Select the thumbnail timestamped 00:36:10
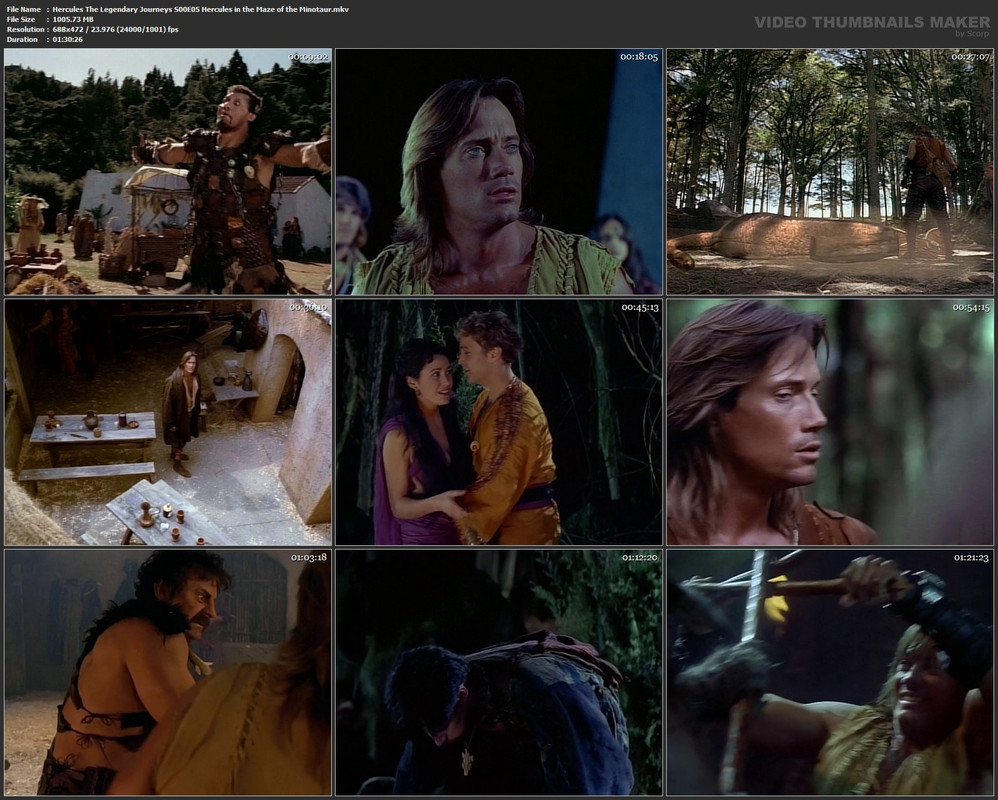The height and width of the screenshot is (800, 998). [x=168, y=422]
